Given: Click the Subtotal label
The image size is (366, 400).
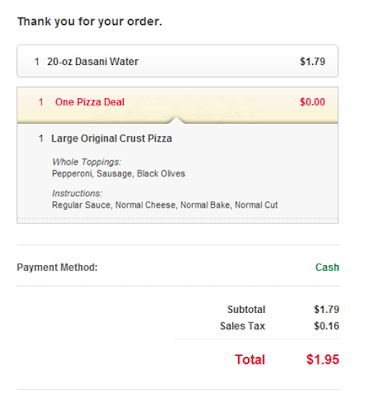Looking at the screenshot, I should point(246,309).
